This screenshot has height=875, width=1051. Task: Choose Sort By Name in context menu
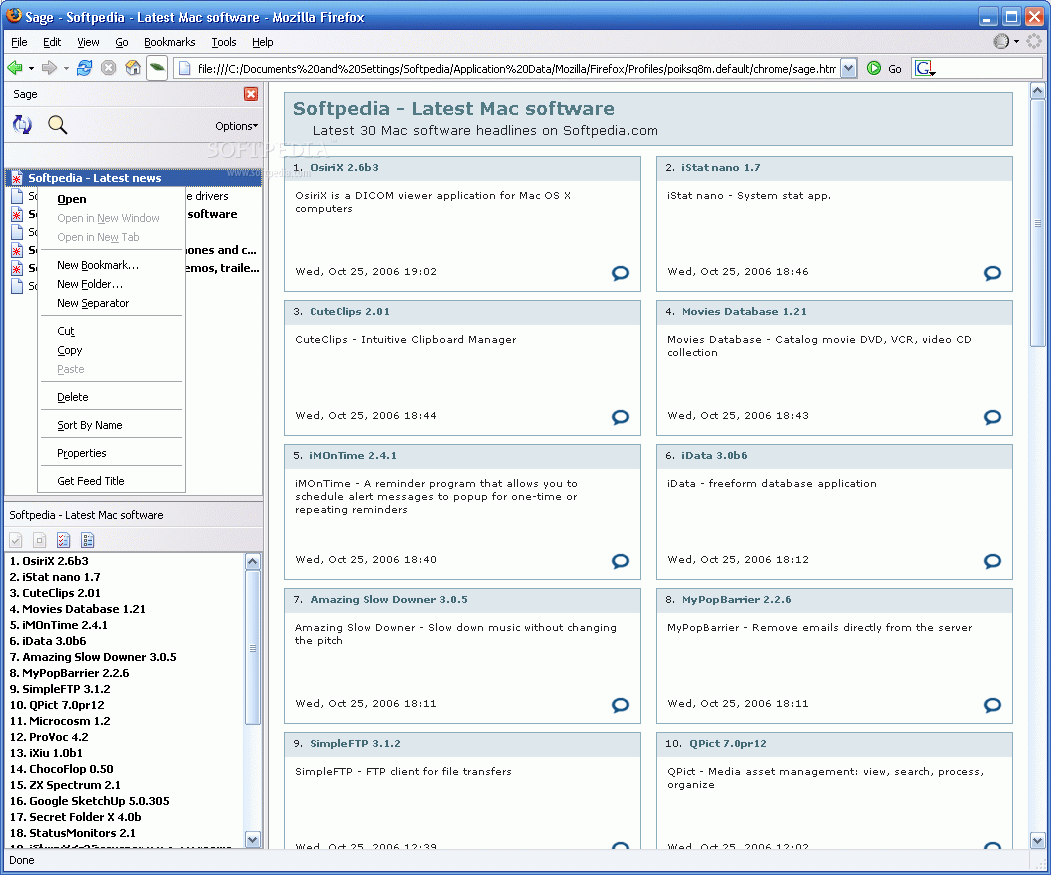111,425
